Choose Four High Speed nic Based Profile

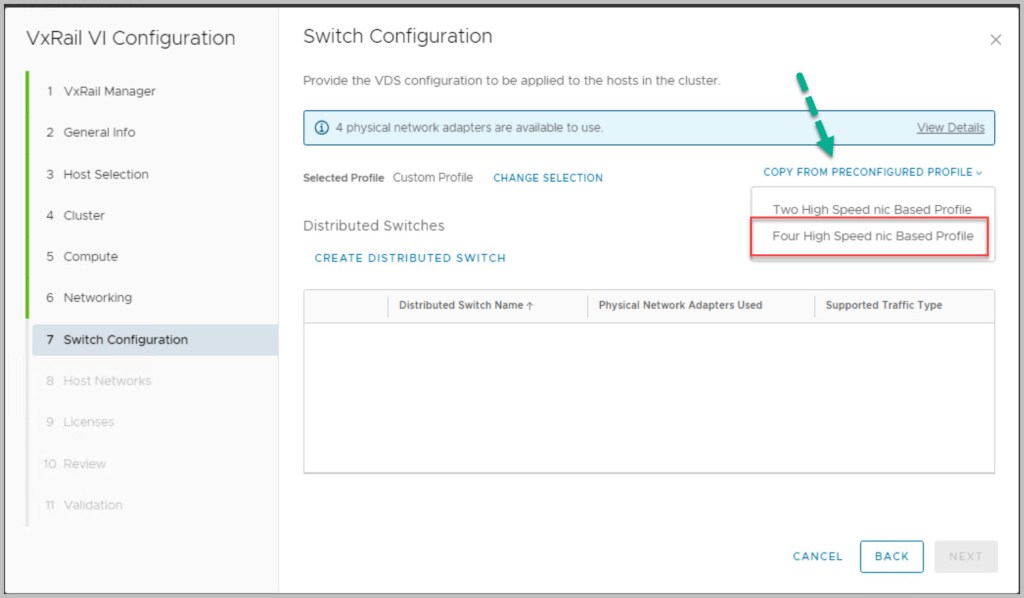coord(872,237)
